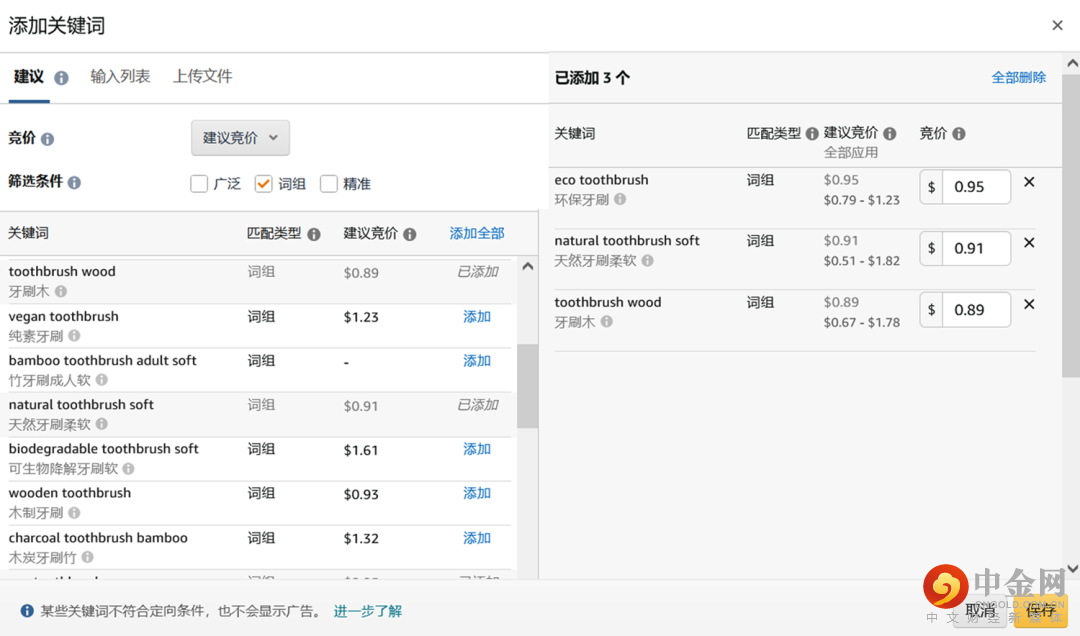Remove eco toothbrush keyword with X icon
This screenshot has height=636, width=1080.
pos(1029,182)
